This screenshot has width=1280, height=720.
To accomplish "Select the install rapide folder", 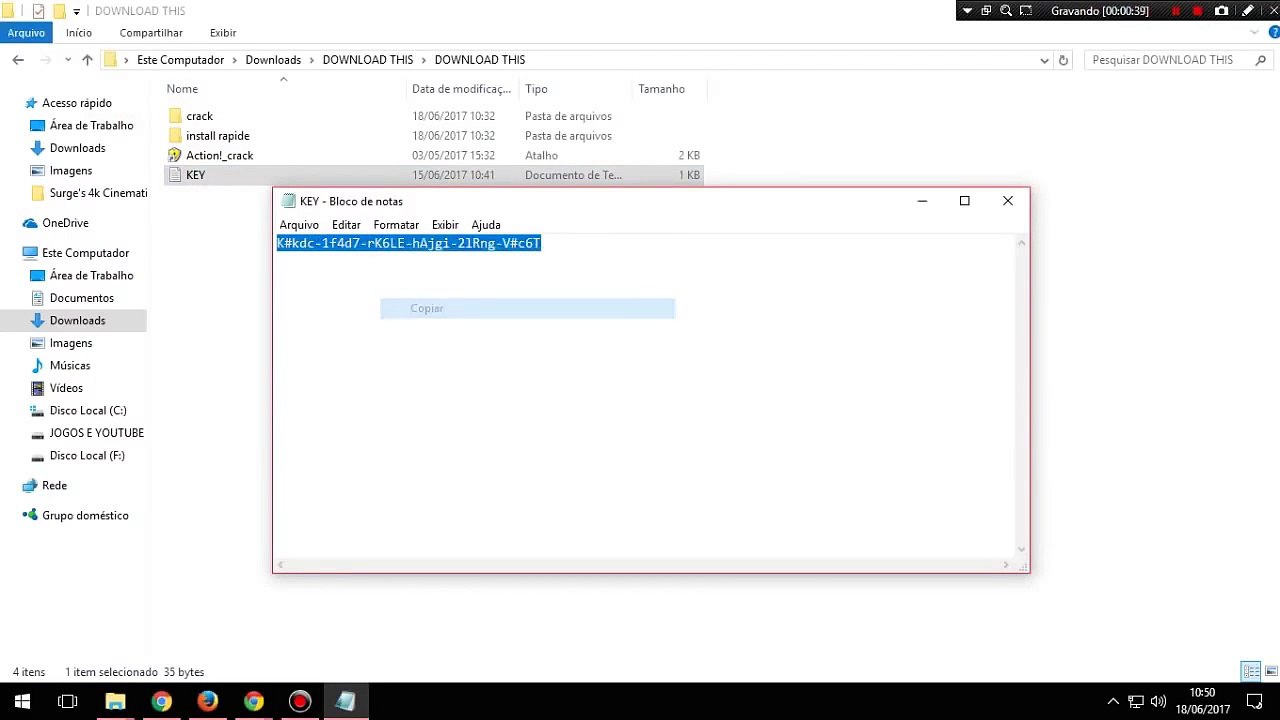I will click(217, 136).
